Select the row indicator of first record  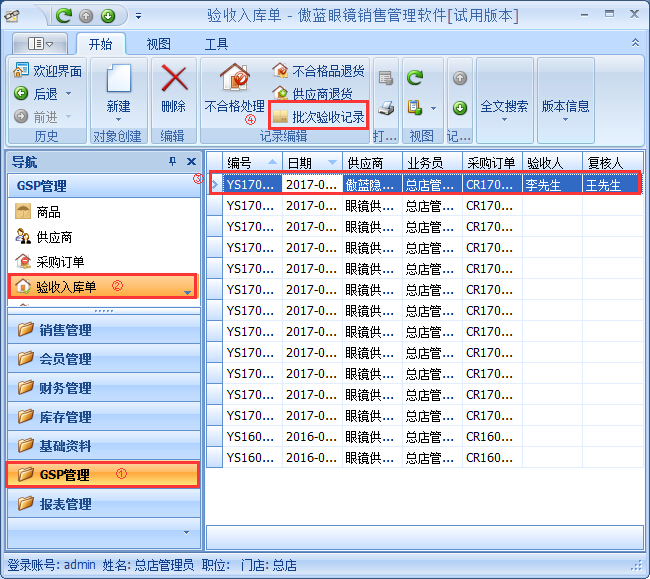click(x=214, y=184)
